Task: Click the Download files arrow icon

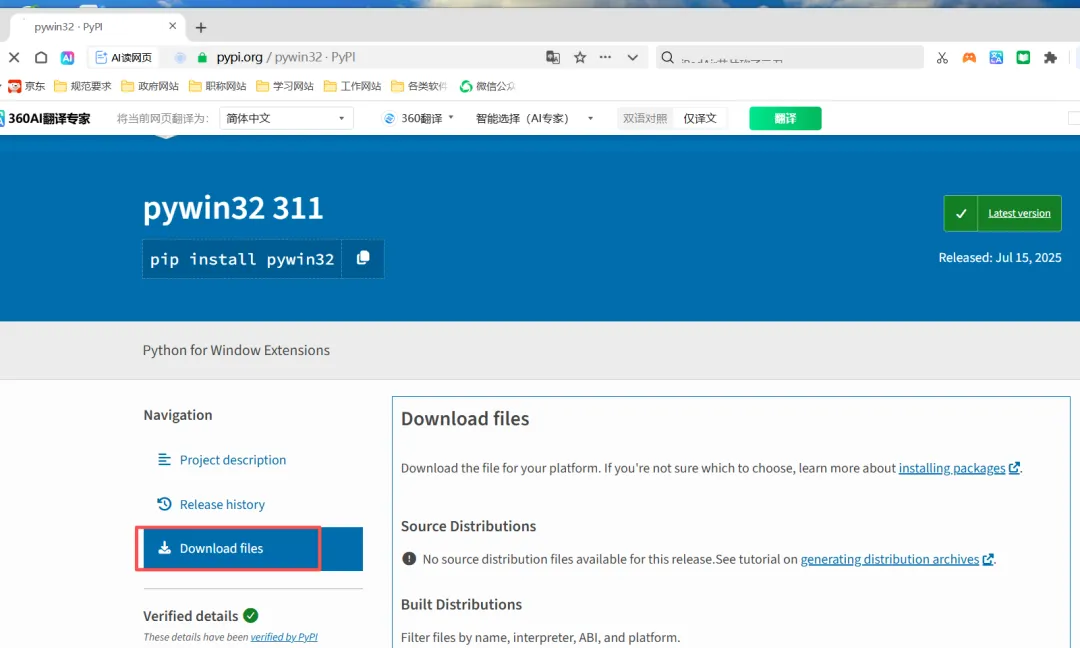Action: pos(164,548)
